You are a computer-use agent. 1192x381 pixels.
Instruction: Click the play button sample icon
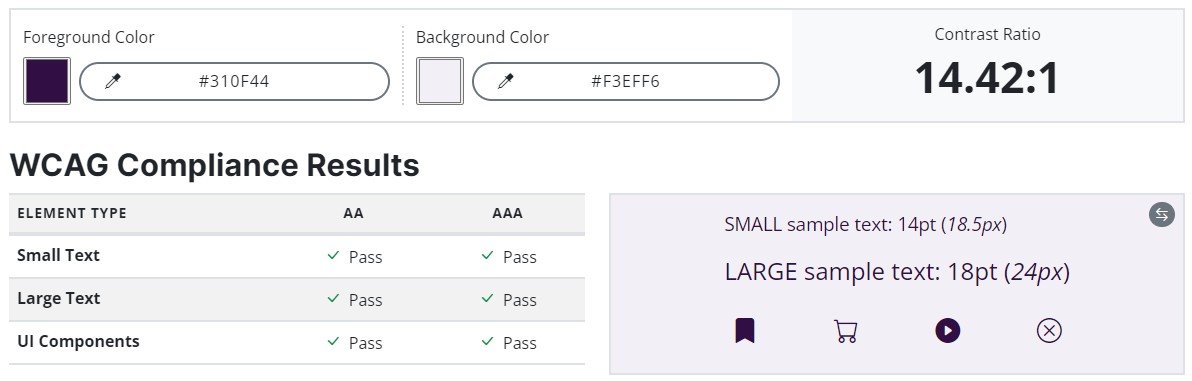[x=947, y=331]
